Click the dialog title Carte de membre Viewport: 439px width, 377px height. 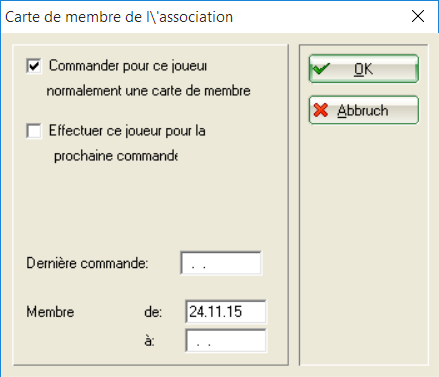point(119,17)
